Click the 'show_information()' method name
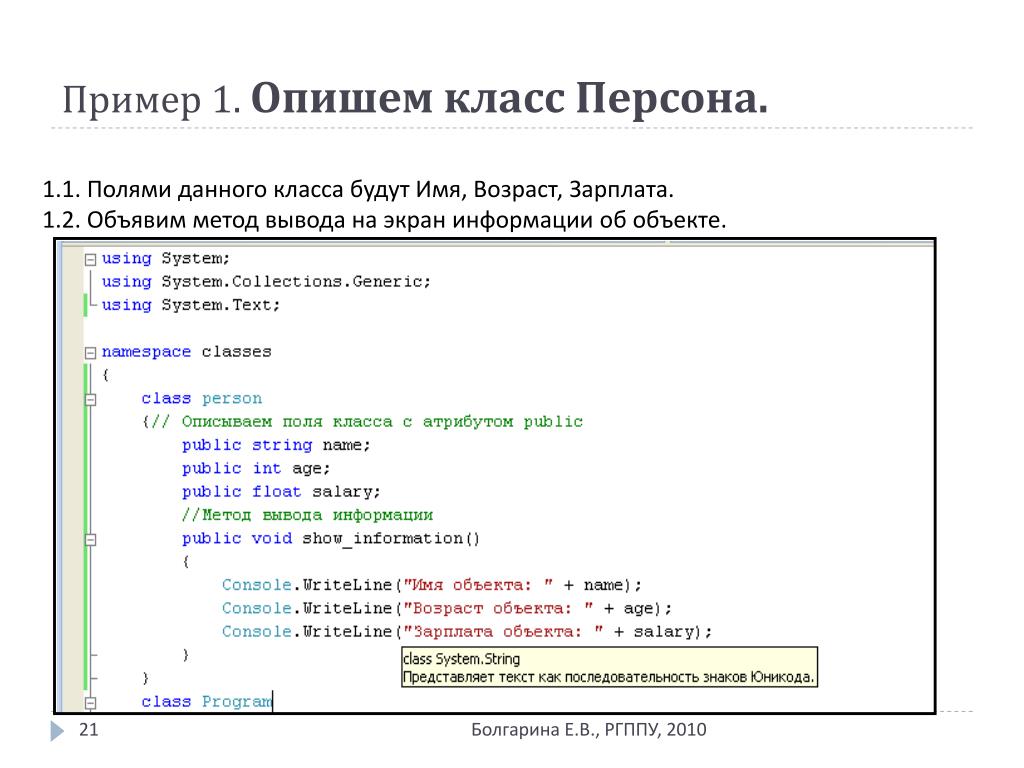Viewport: 1024px width, 768px height. point(391,539)
